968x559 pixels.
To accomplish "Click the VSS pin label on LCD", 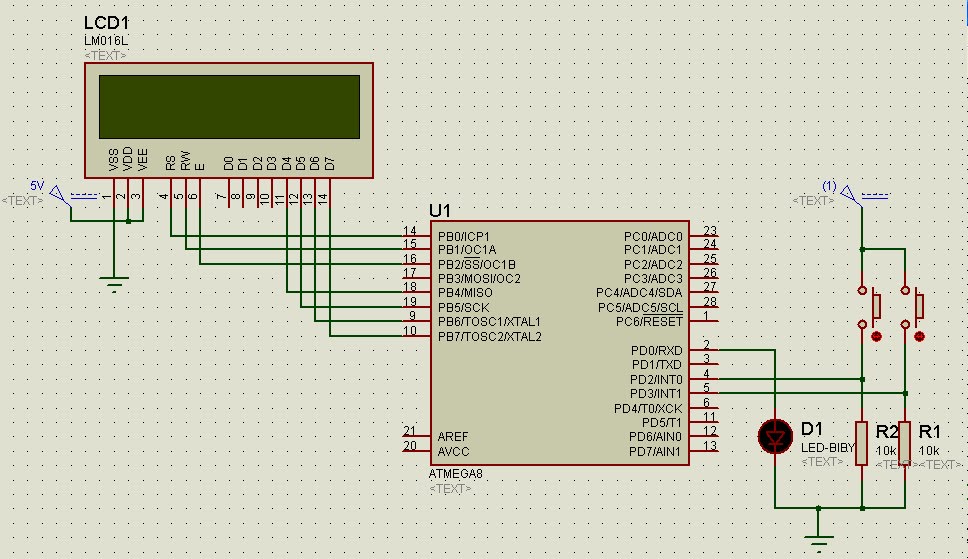I will (x=114, y=160).
